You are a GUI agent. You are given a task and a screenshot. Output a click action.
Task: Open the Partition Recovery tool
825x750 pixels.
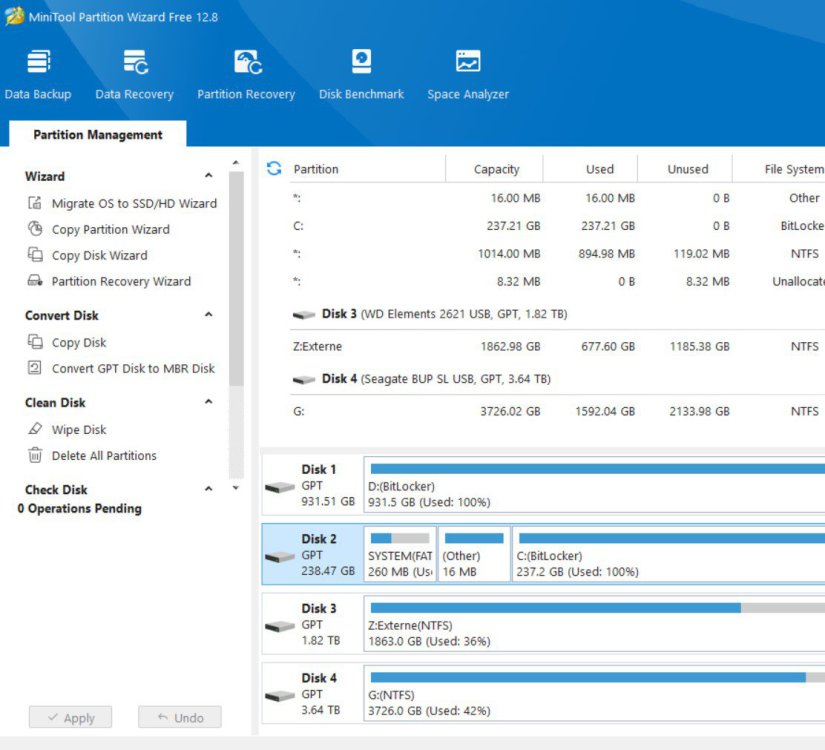[246, 75]
